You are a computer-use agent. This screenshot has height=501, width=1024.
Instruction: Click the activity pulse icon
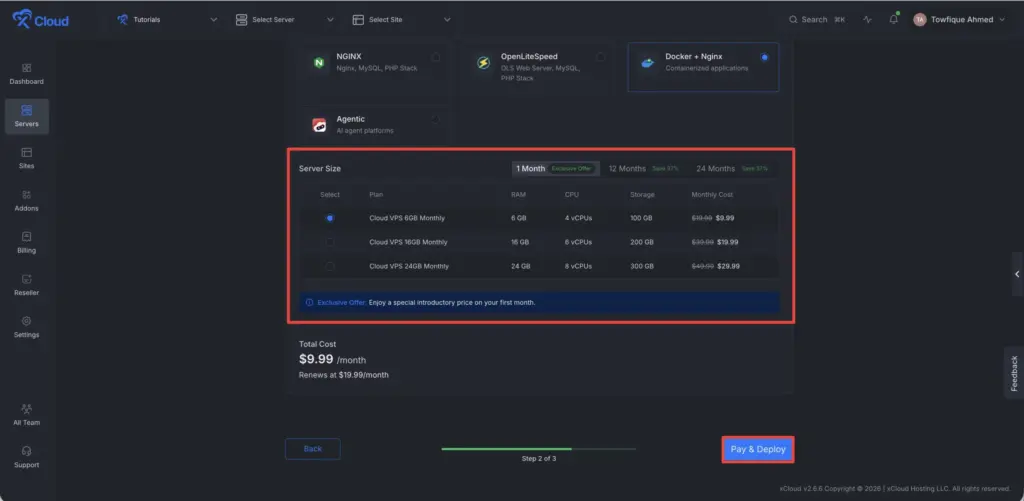tap(867, 20)
